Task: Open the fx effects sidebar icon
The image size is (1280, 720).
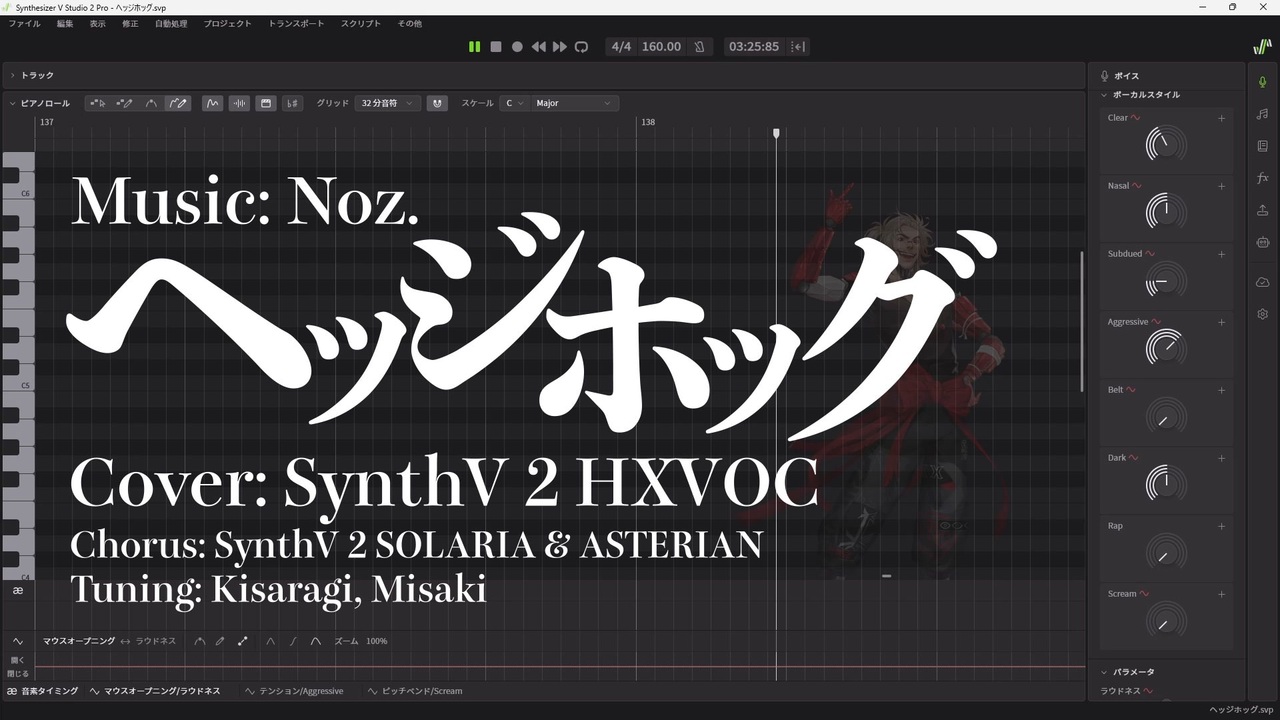Action: click(1263, 178)
